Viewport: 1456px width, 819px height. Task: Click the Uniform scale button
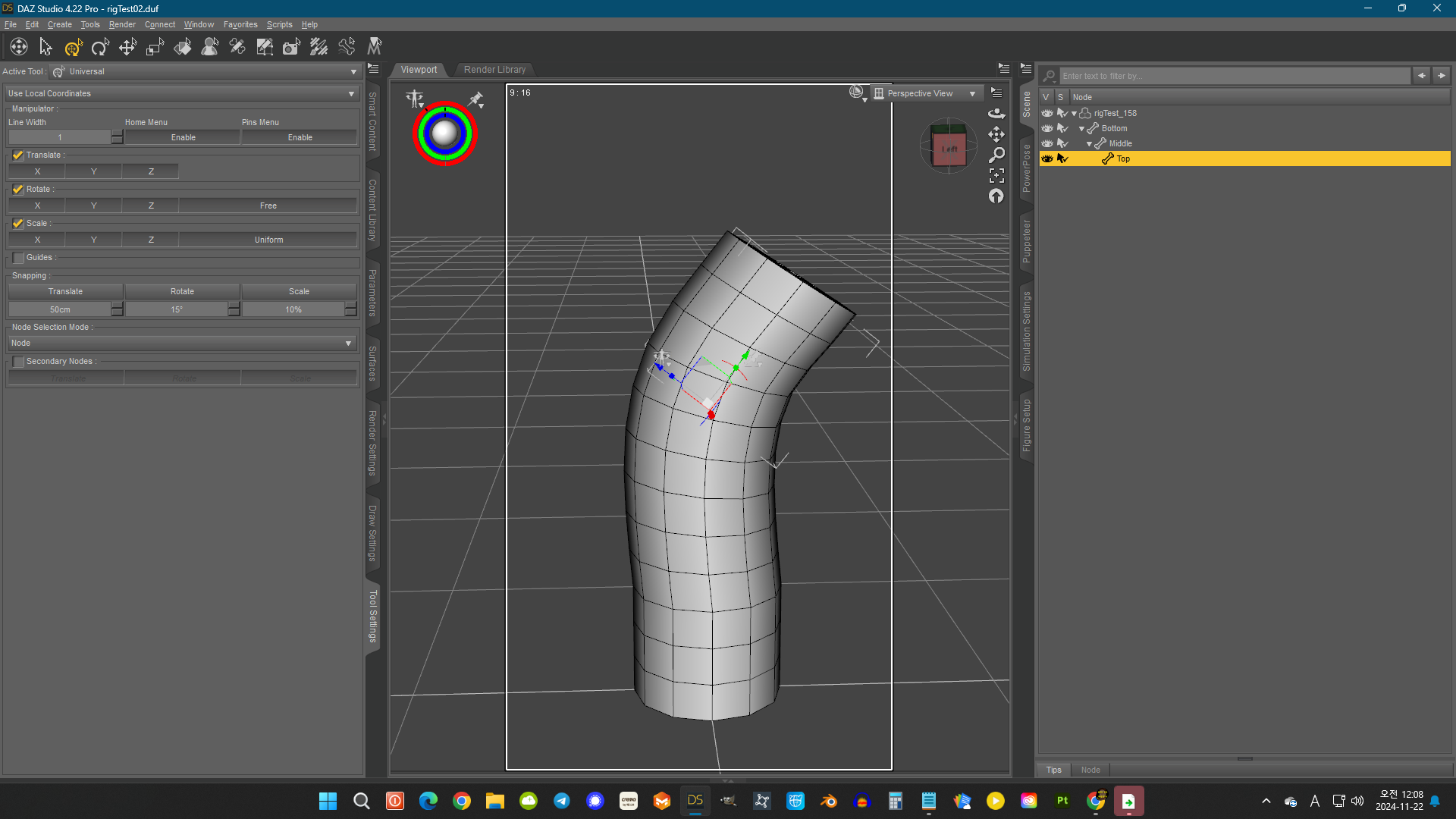click(x=268, y=240)
